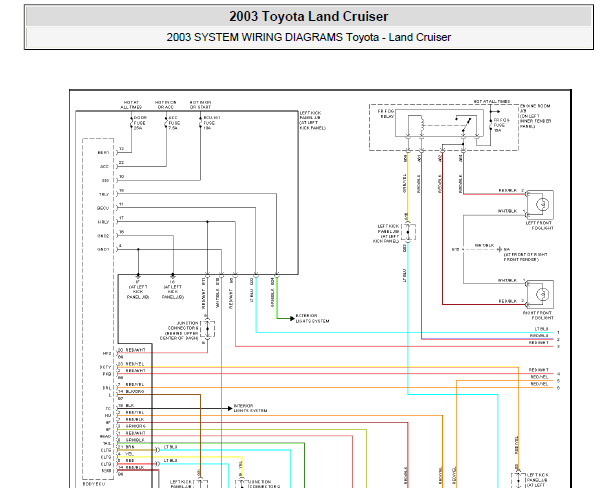Viewport: 608px width, 488px height.
Task: Click the ENGINE ROOM J/B label
Action: pyautogui.click(x=535, y=116)
